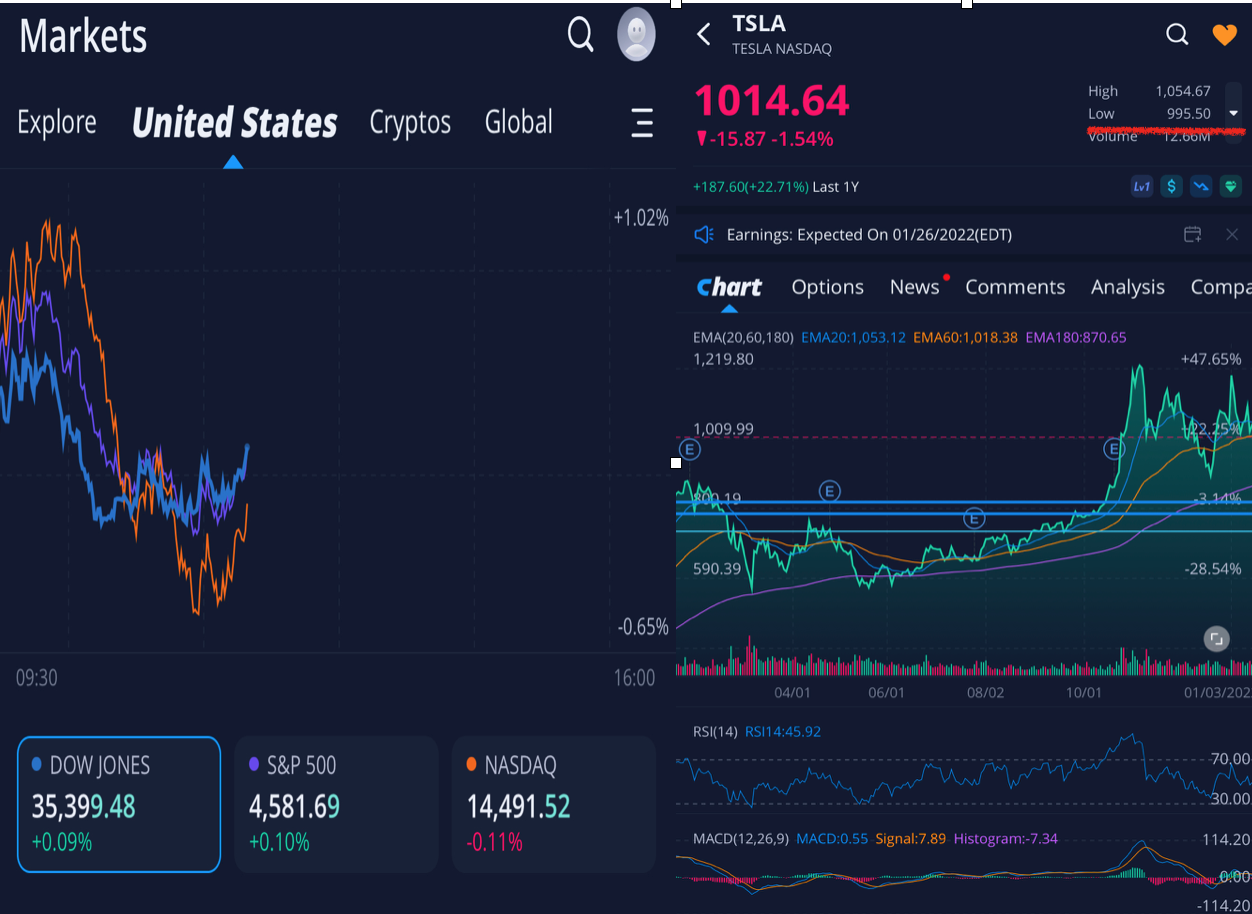The image size is (1252, 914).
Task: Open the Analysis tab
Action: [x=1128, y=287]
